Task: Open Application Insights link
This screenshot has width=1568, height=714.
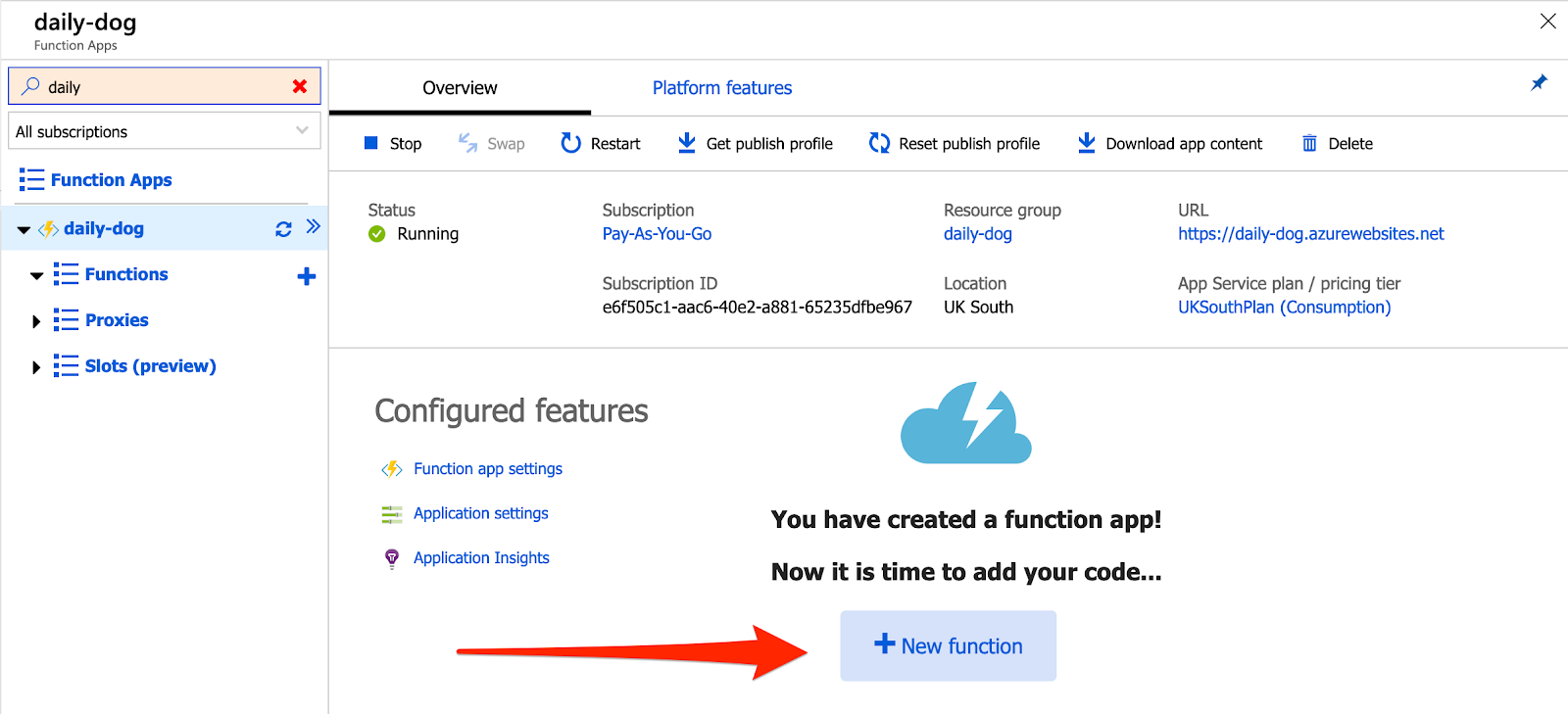Action: tap(481, 557)
